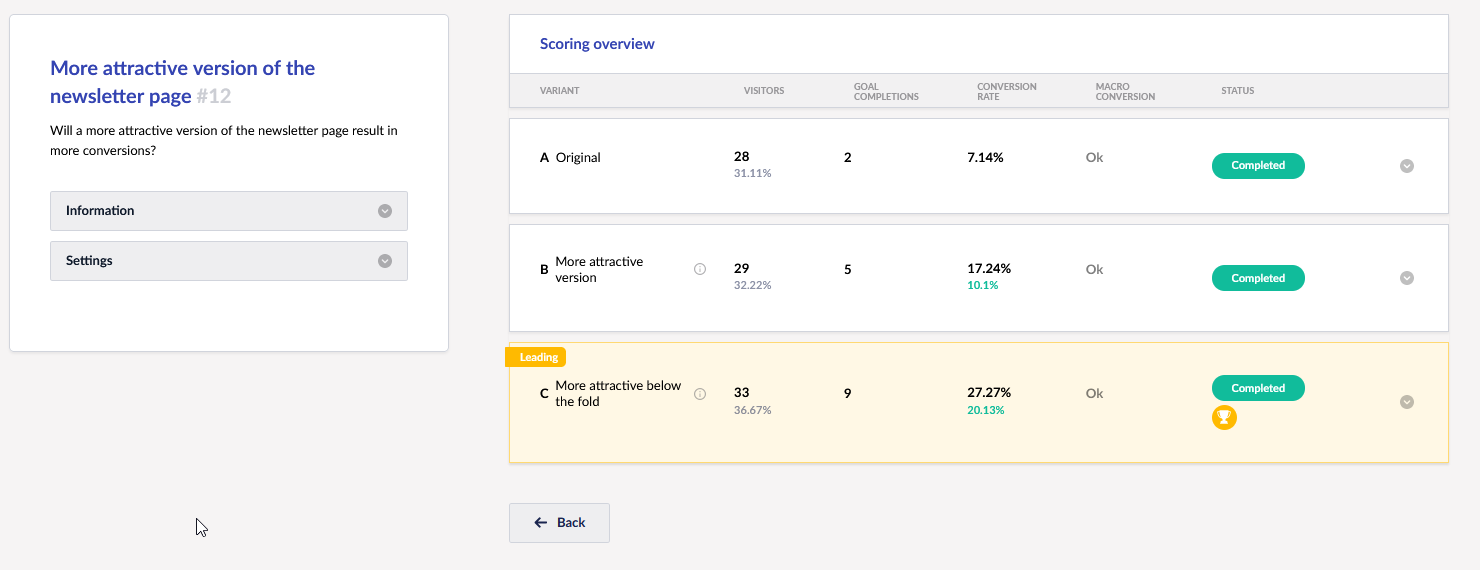
Task: Expand variant B details with chevron
Action: [1406, 278]
